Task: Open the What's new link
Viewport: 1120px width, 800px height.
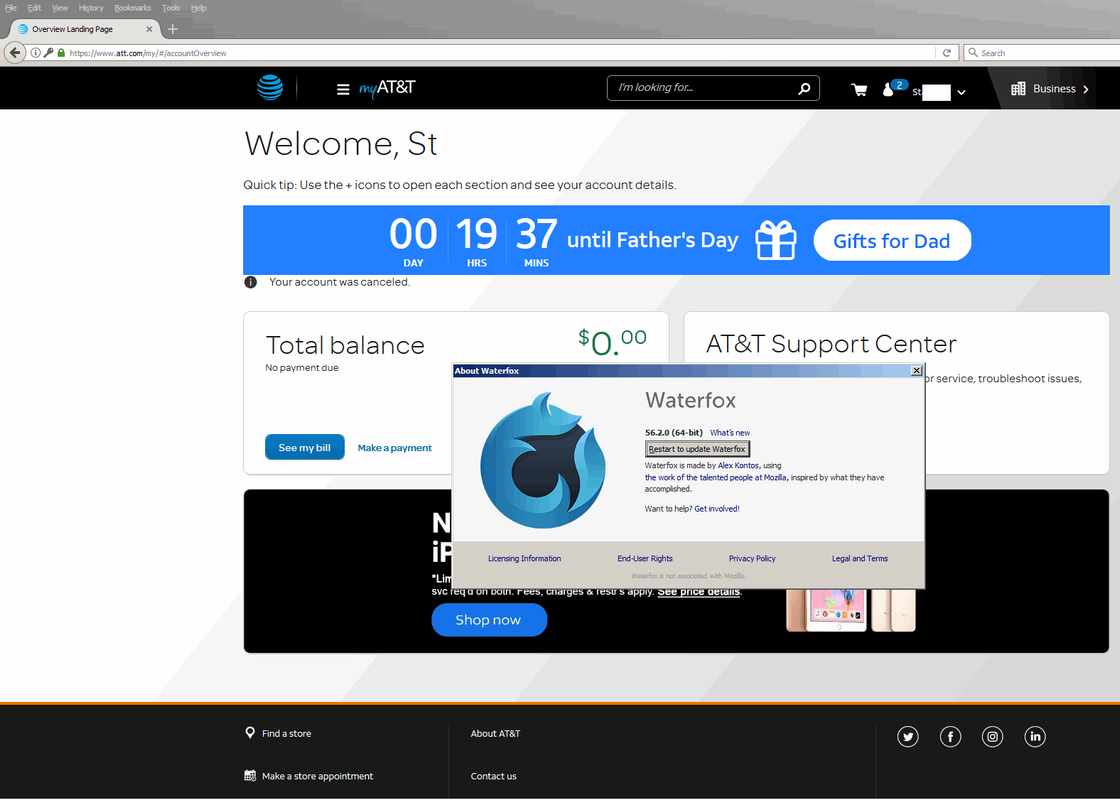Action: click(x=729, y=433)
